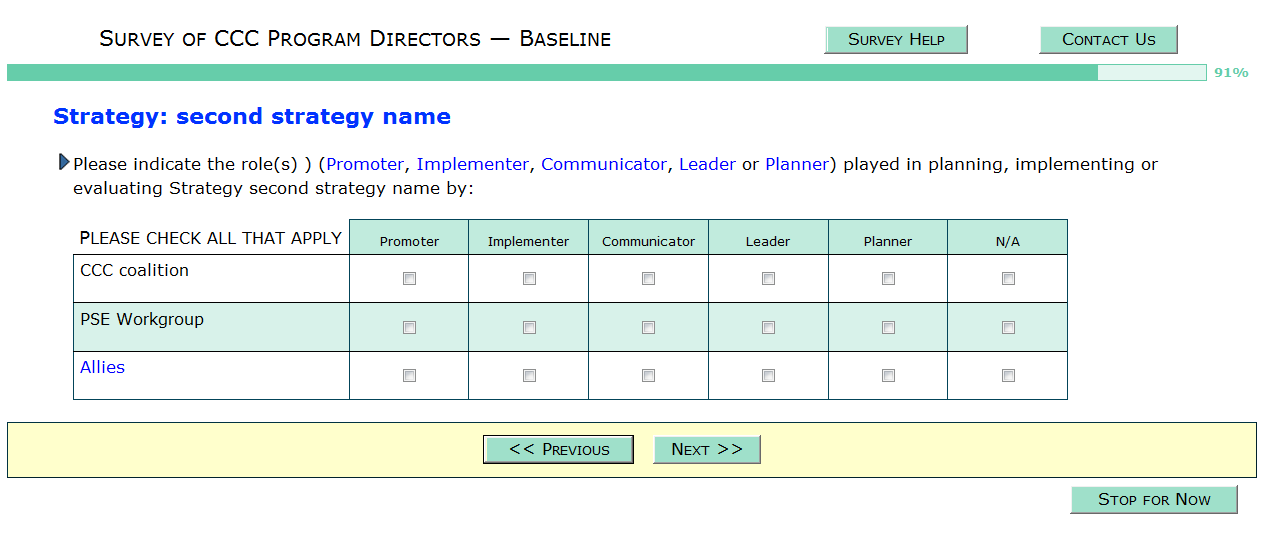The height and width of the screenshot is (538, 1277).
Task: Check Promoter for CCC coalition
Action: pos(409,279)
